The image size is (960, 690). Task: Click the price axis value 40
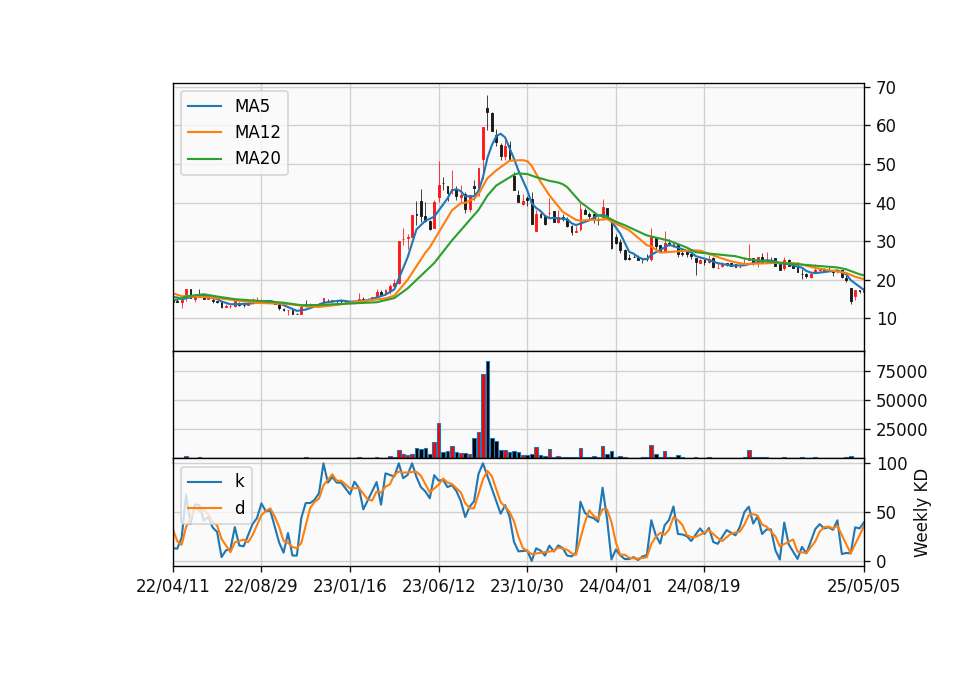886,203
